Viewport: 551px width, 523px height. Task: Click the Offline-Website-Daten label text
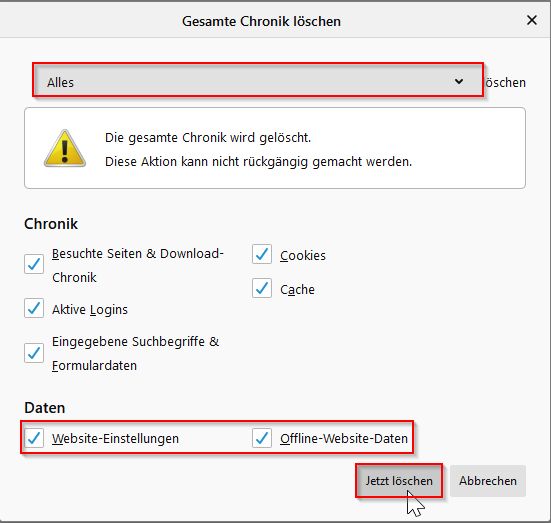coord(344,439)
